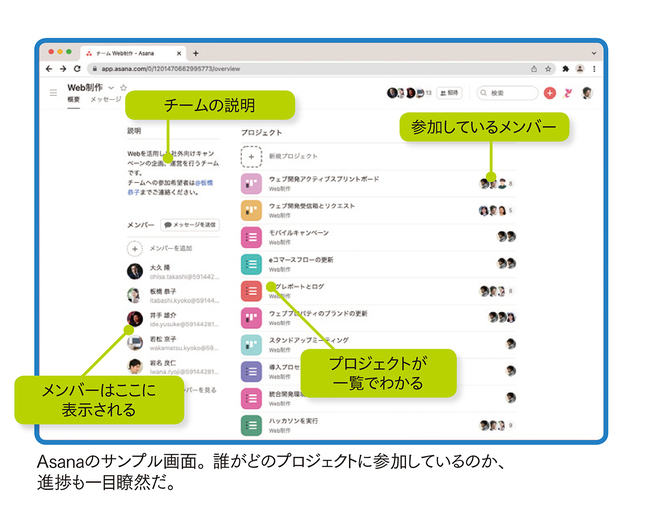Open the Web制作 team dropdown arrow
650x507 pixels.
coord(111,88)
